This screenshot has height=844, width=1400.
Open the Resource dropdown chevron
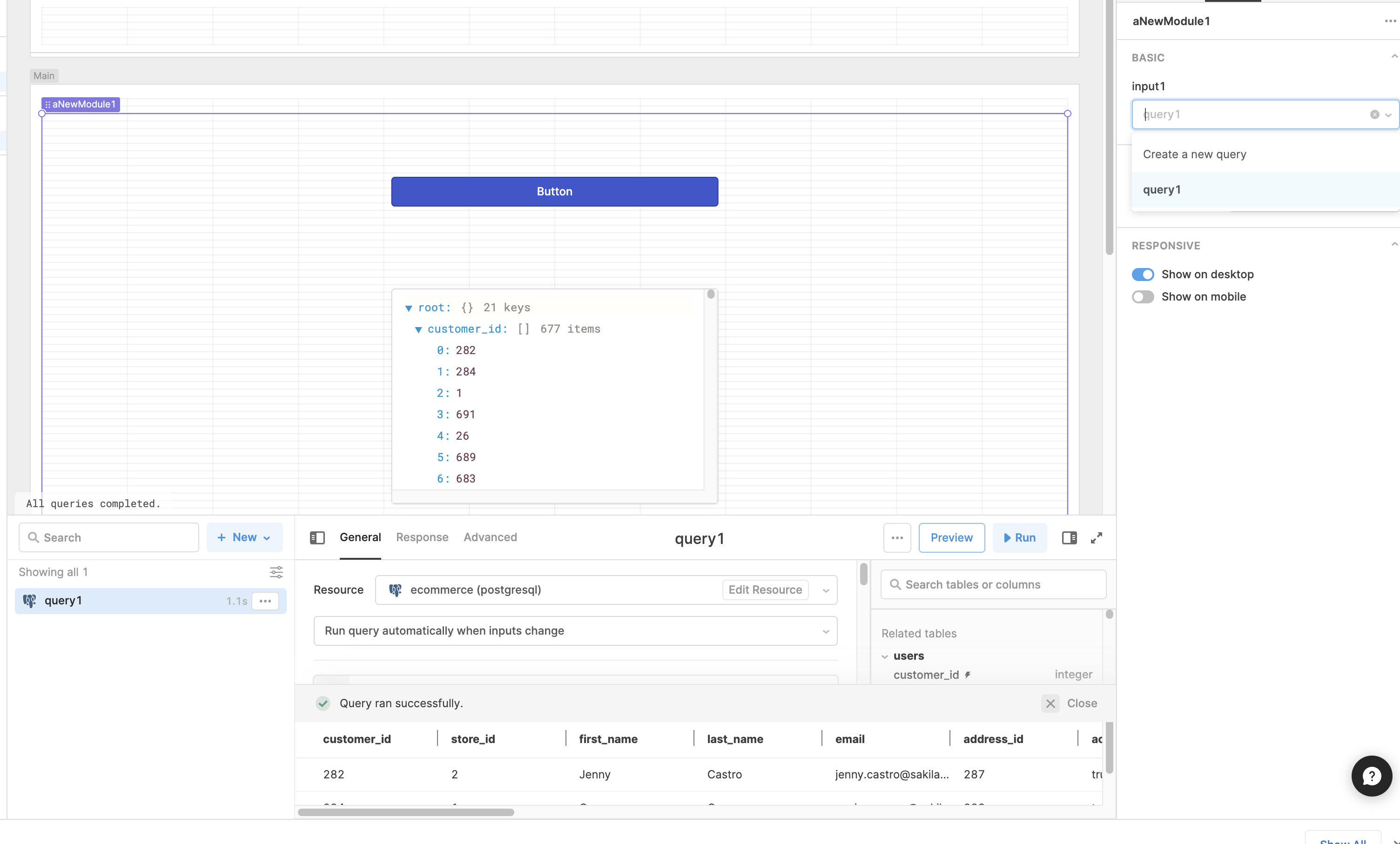[826, 590]
